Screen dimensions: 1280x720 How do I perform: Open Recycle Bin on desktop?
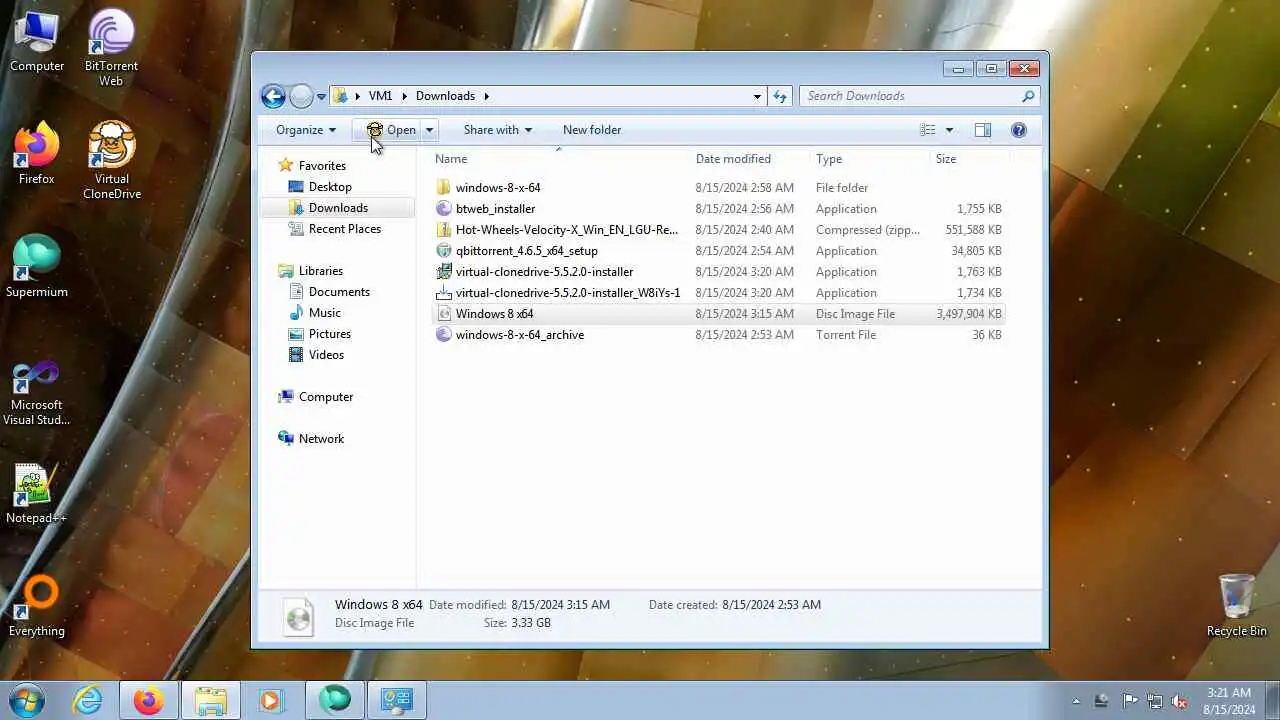coord(1237,605)
